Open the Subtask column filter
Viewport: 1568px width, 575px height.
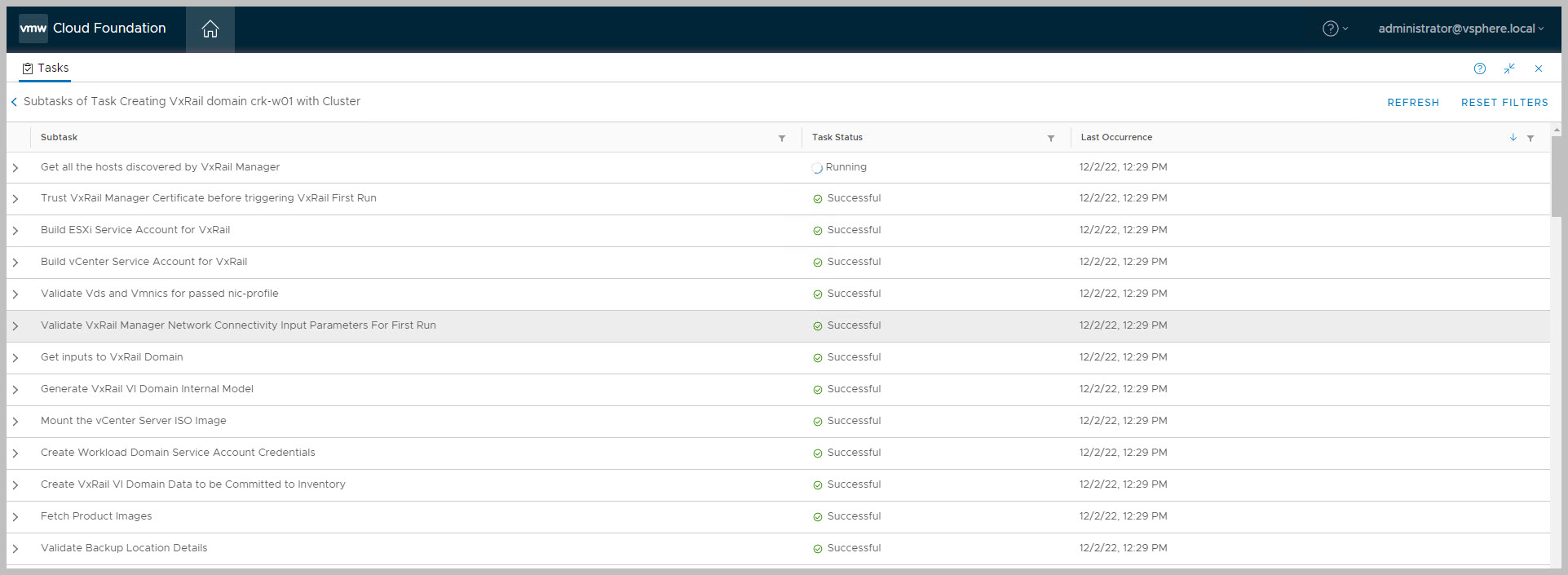click(x=781, y=138)
